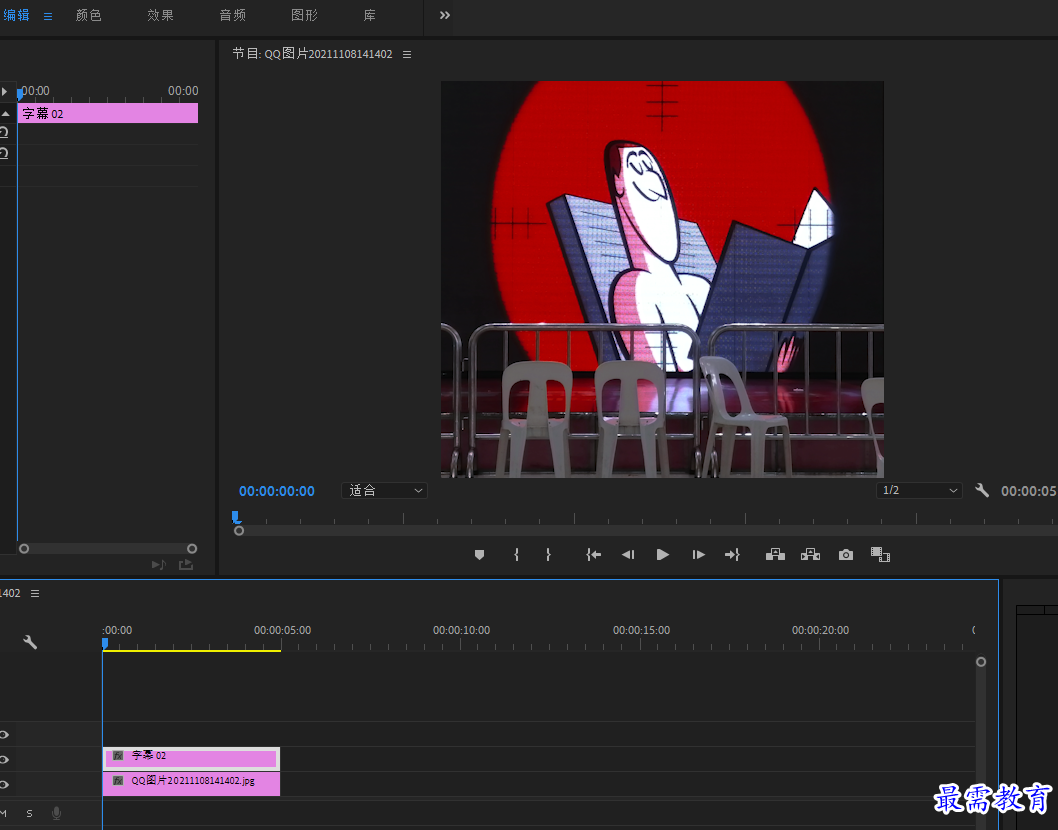1058x830 pixels.
Task: Open the 编辑 workspace tab
Action: [16, 15]
